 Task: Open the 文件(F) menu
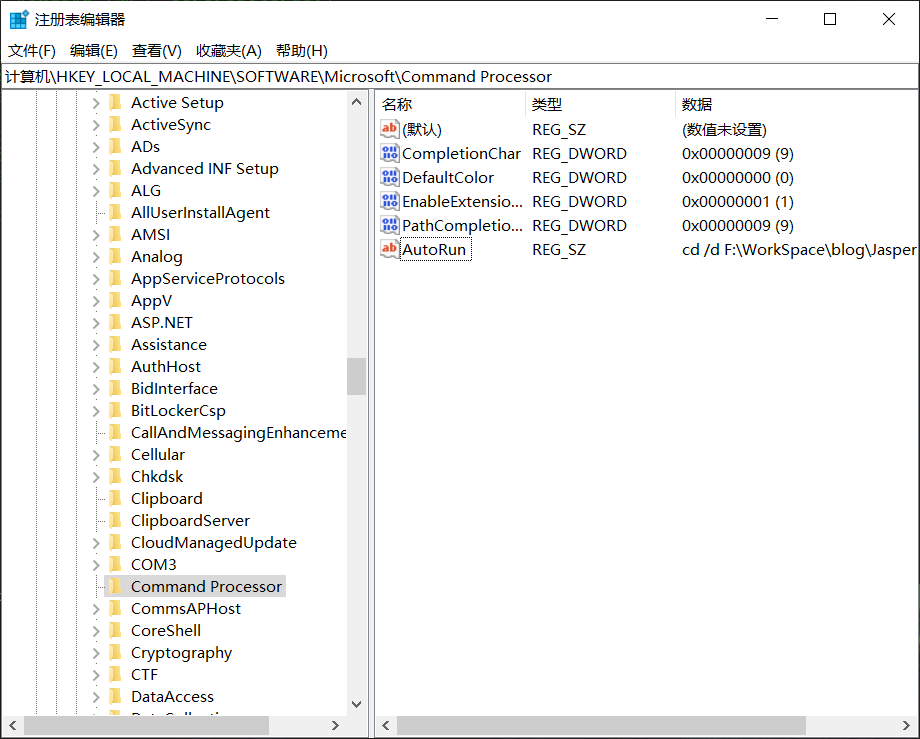(x=32, y=50)
